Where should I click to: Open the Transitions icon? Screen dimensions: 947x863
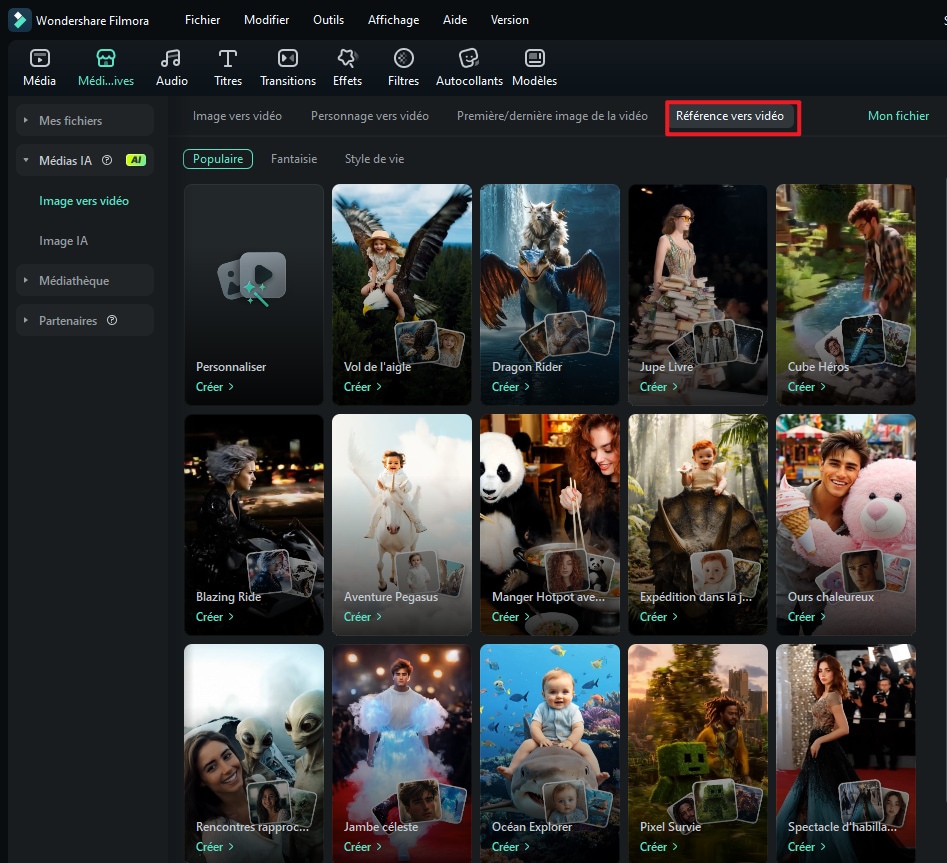287,59
